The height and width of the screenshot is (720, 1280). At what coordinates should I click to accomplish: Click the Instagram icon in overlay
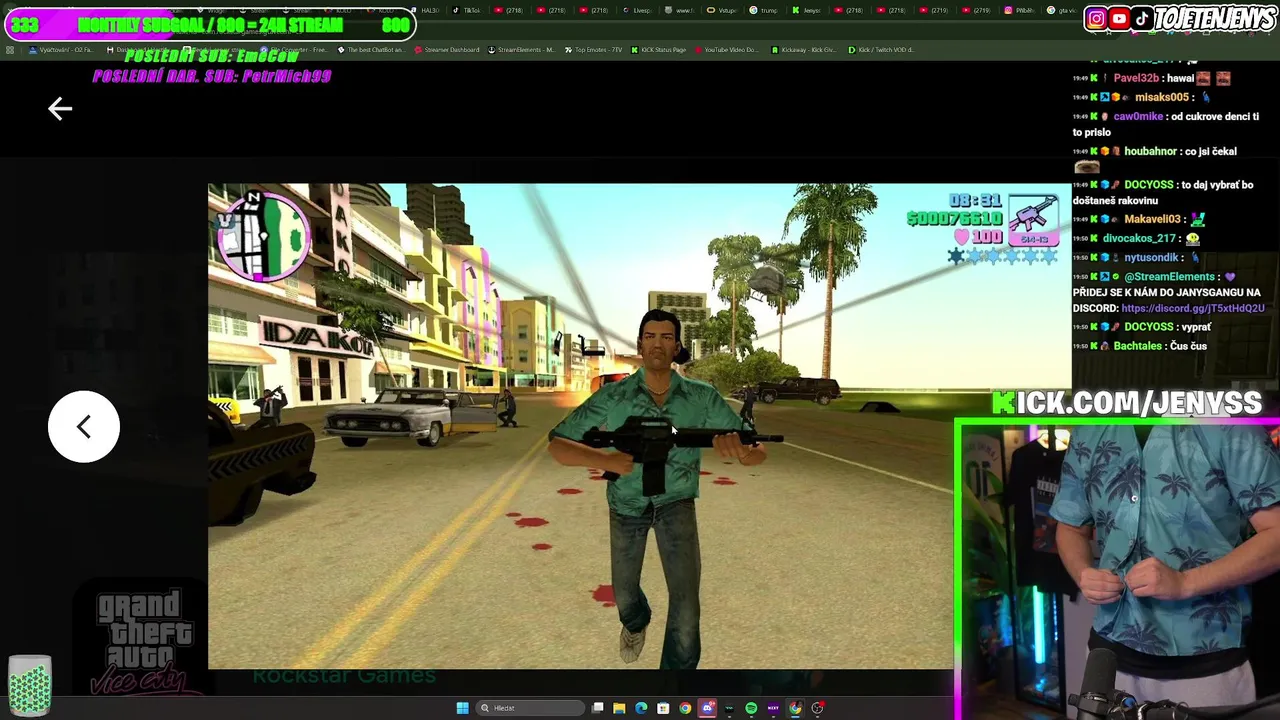pos(1097,18)
